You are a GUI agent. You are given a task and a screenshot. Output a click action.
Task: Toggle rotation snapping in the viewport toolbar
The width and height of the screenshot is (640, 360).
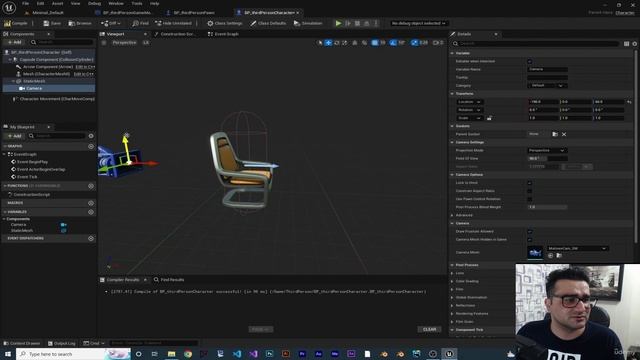point(393,42)
